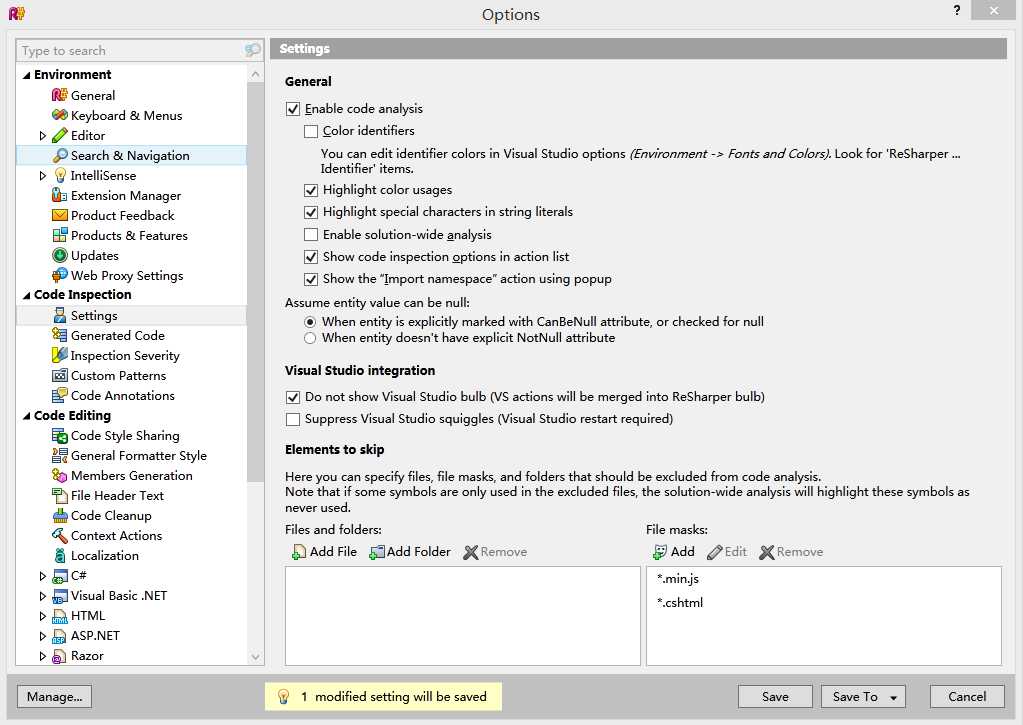Screen dimensions: 1023x725
Task: Click the General ReSharper icon under Environment
Action: (x=59, y=95)
